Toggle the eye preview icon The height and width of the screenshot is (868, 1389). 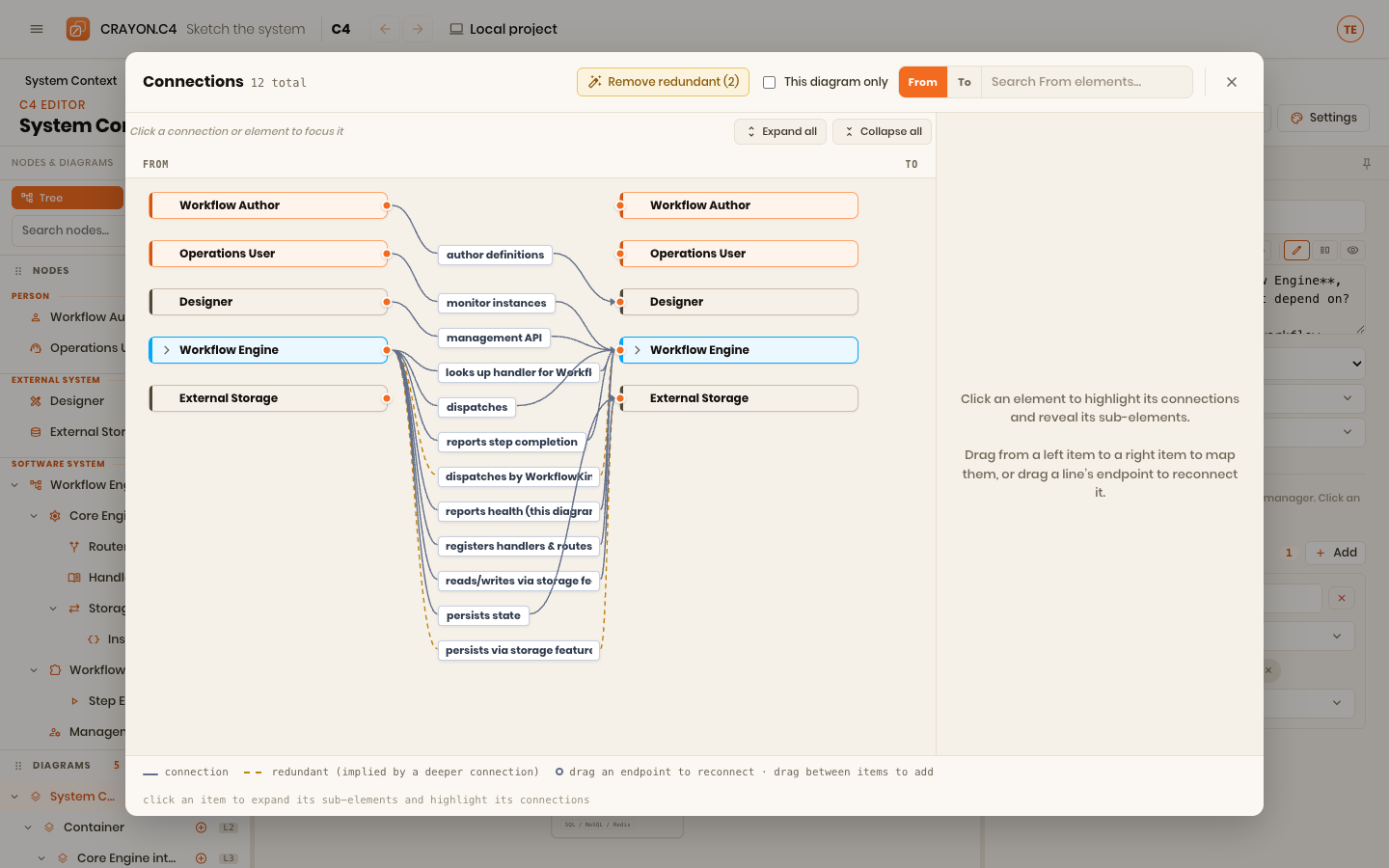point(1353,250)
